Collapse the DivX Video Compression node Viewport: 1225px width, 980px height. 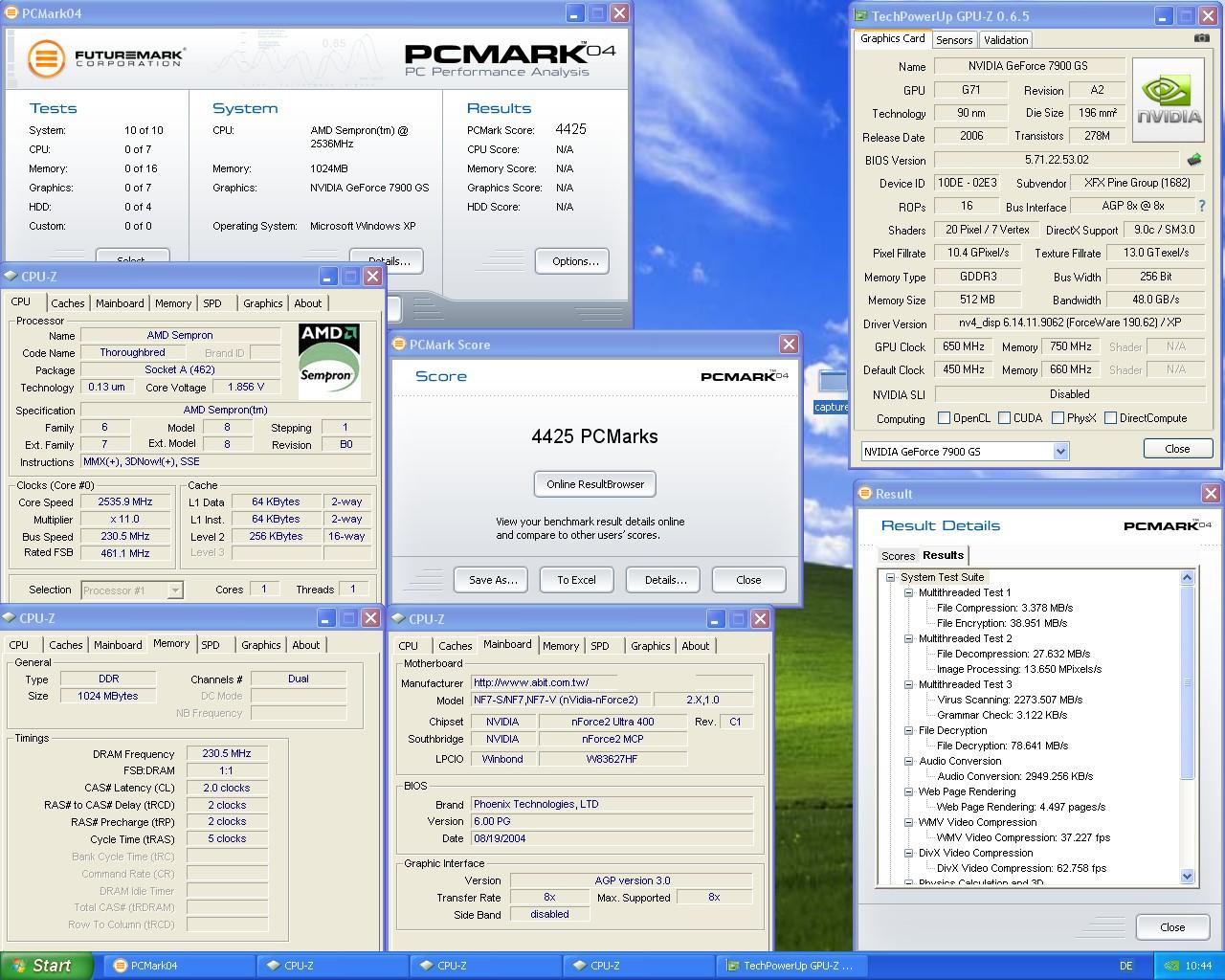coord(909,853)
